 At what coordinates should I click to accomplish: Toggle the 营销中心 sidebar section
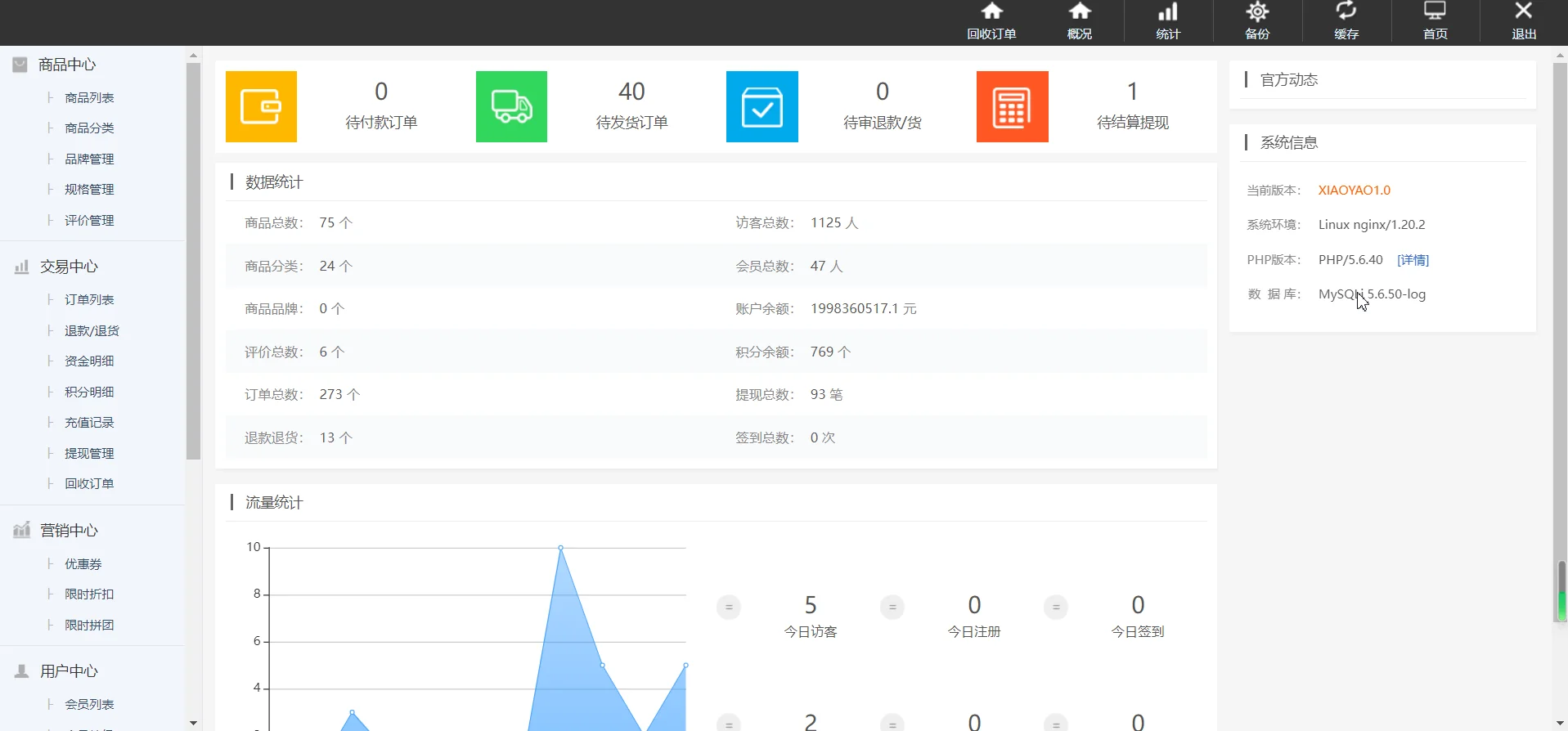(x=69, y=531)
